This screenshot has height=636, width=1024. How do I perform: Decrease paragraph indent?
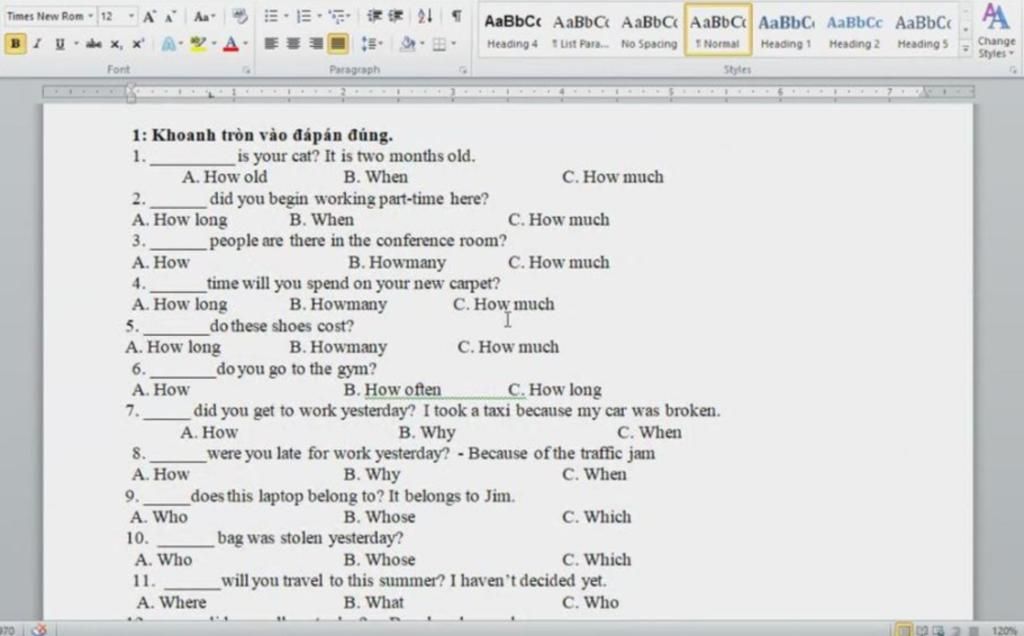pos(374,16)
